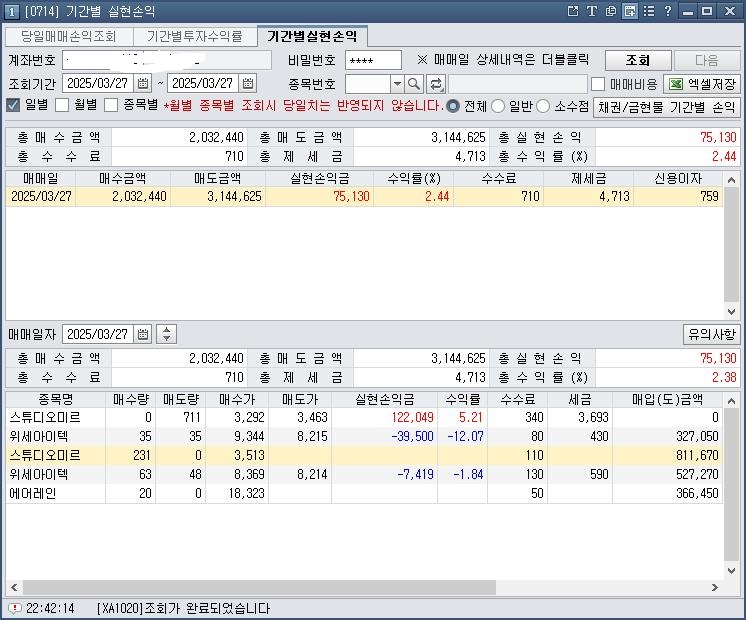Click the horizontal scrollbar right arrow
The image size is (746, 620).
pos(715,587)
